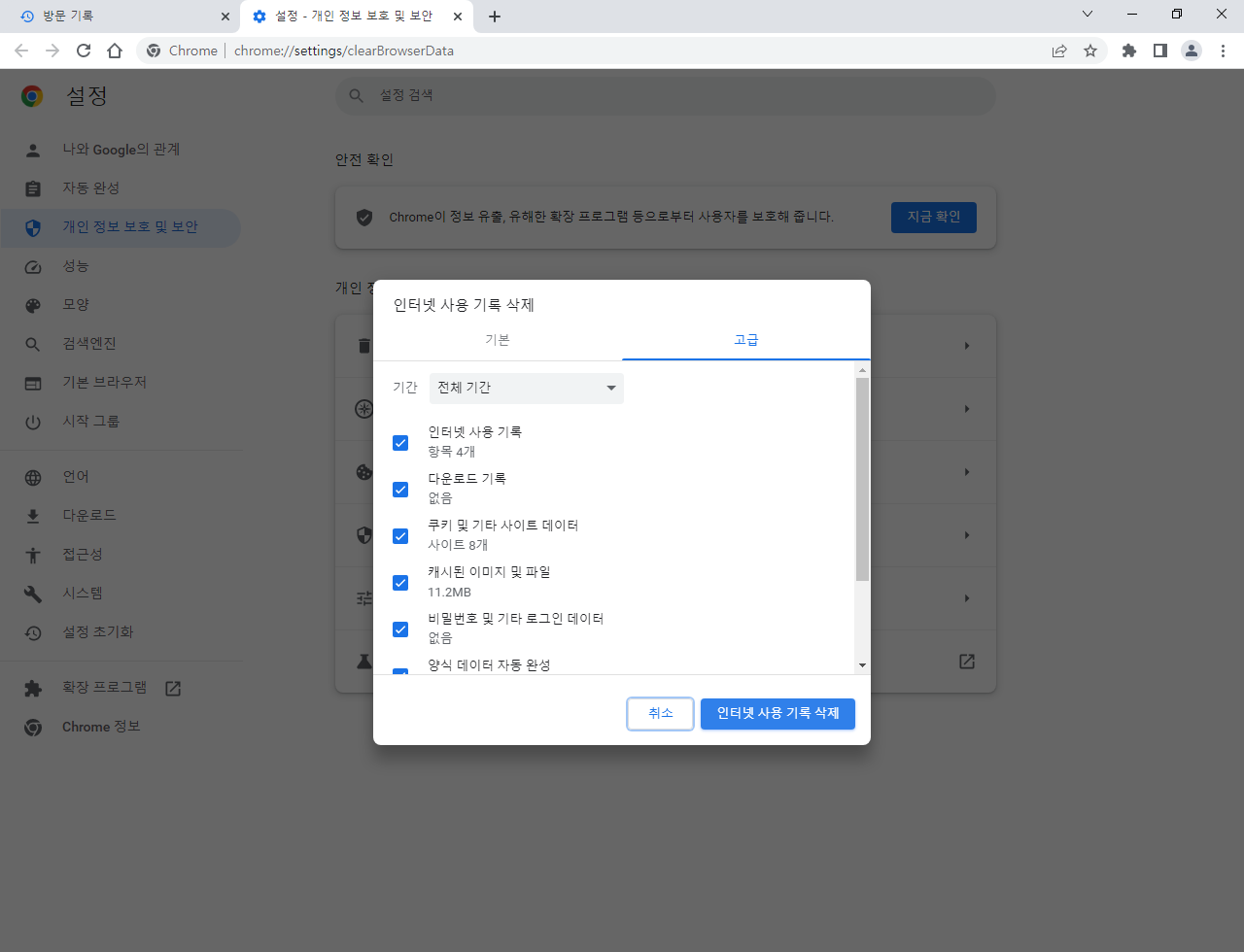Close the 설정 tab
This screenshot has height=952, width=1244.
pos(458,17)
